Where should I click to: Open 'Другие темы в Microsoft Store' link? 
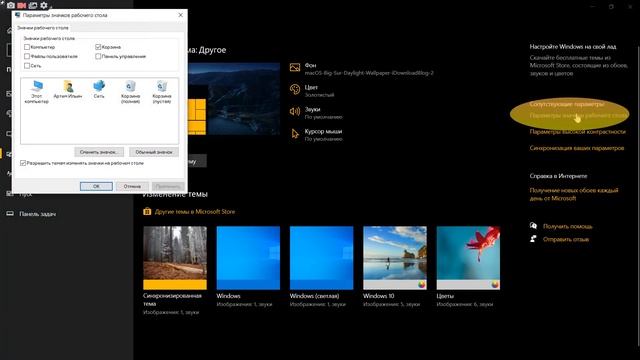coord(195,211)
